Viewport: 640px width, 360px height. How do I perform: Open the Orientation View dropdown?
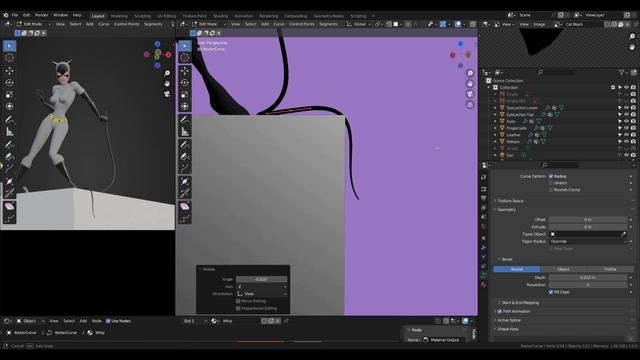coord(261,294)
